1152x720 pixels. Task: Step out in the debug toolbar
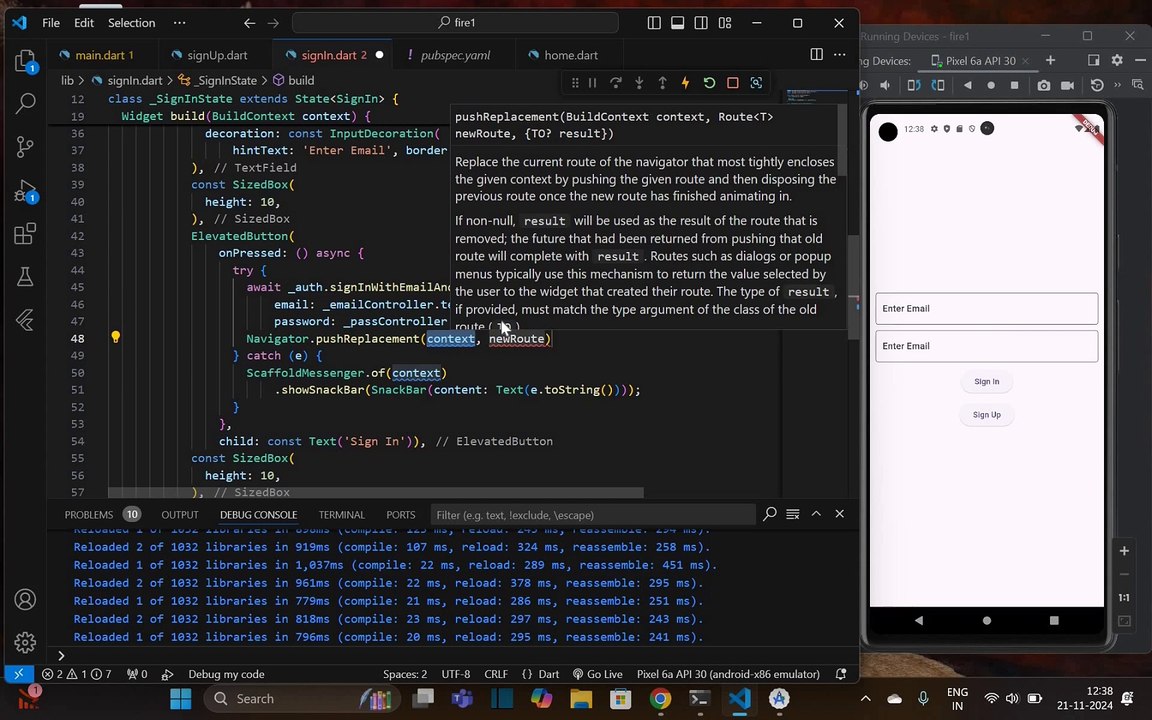(x=662, y=83)
